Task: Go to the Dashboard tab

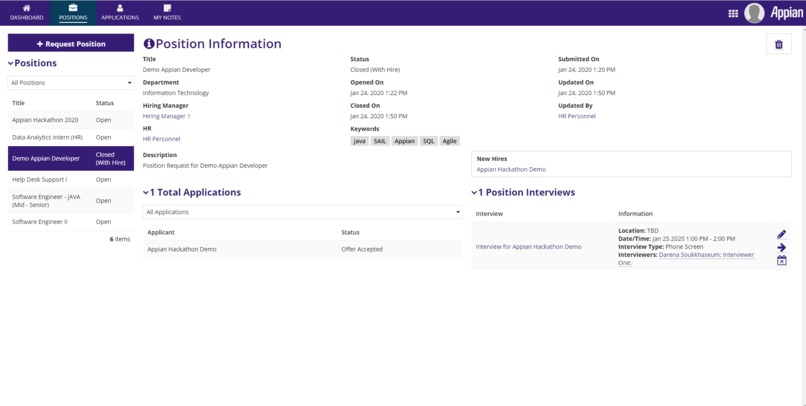Action: click(27, 13)
